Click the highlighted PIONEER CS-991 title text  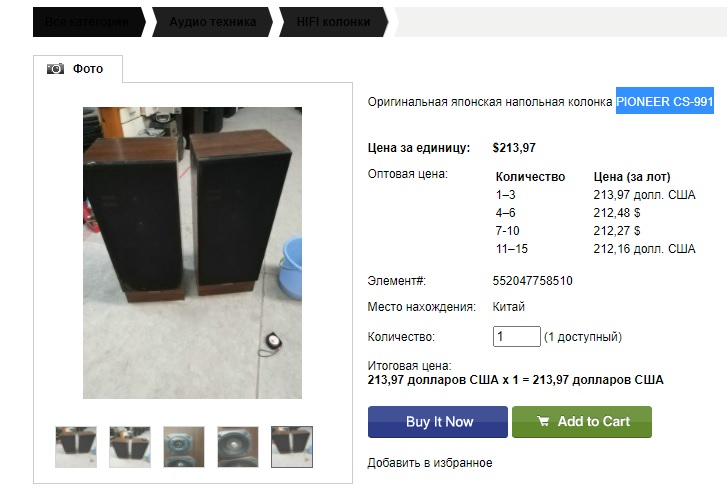click(x=664, y=102)
